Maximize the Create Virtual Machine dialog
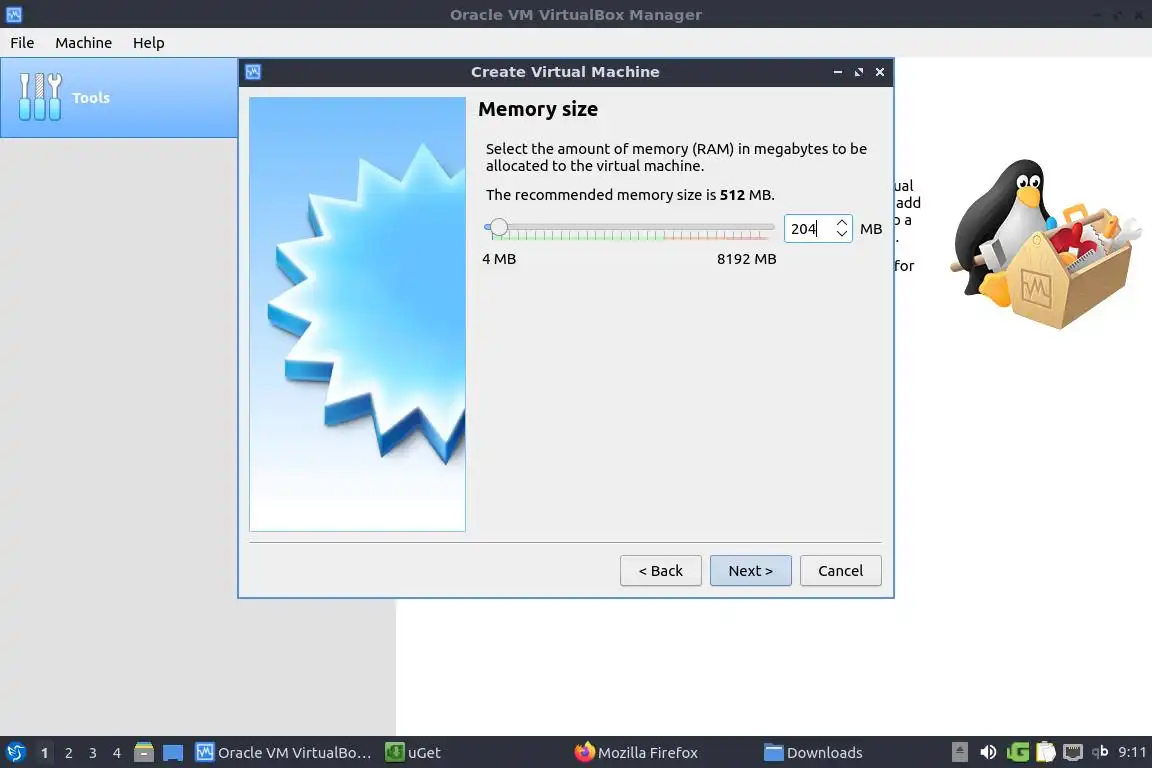 tap(859, 72)
